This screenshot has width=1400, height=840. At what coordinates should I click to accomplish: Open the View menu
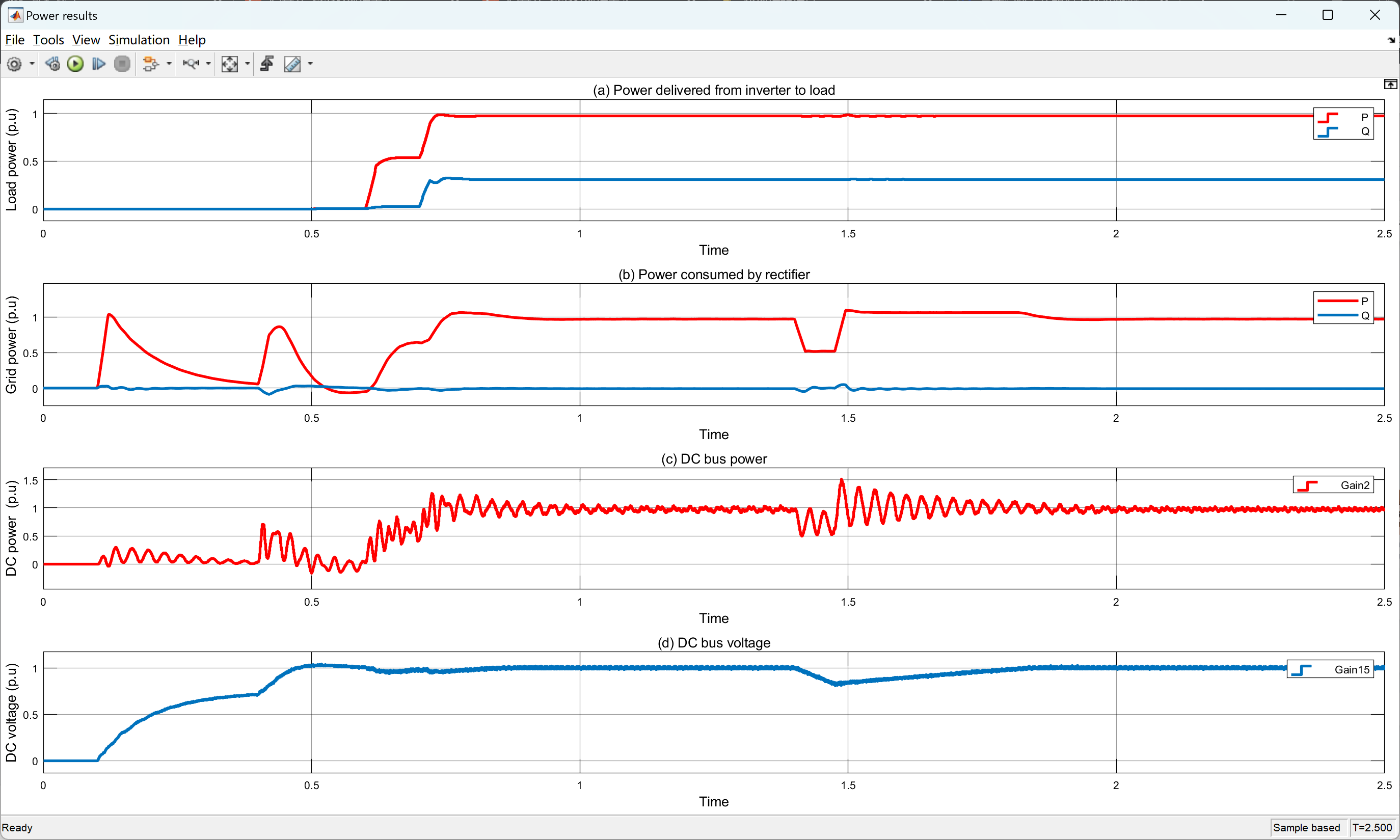tap(86, 40)
